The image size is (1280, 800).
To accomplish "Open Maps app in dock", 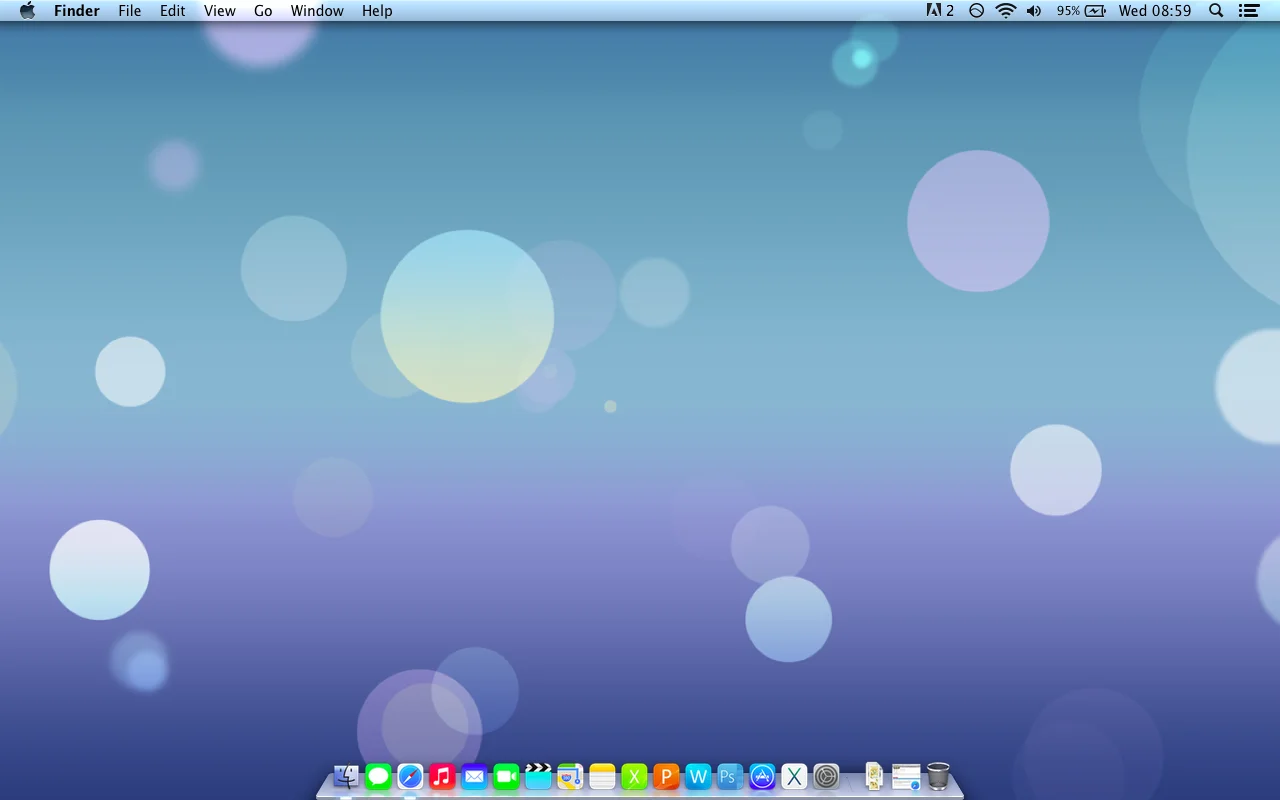I will pos(570,776).
